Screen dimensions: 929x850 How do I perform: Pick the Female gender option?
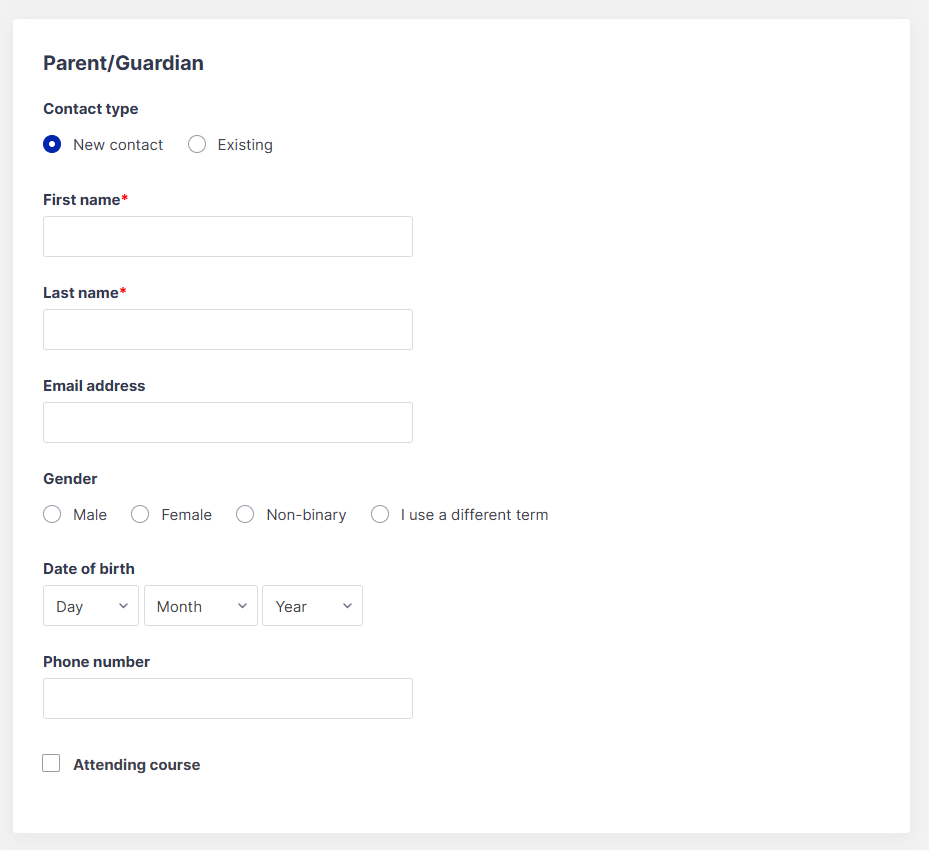(140, 514)
